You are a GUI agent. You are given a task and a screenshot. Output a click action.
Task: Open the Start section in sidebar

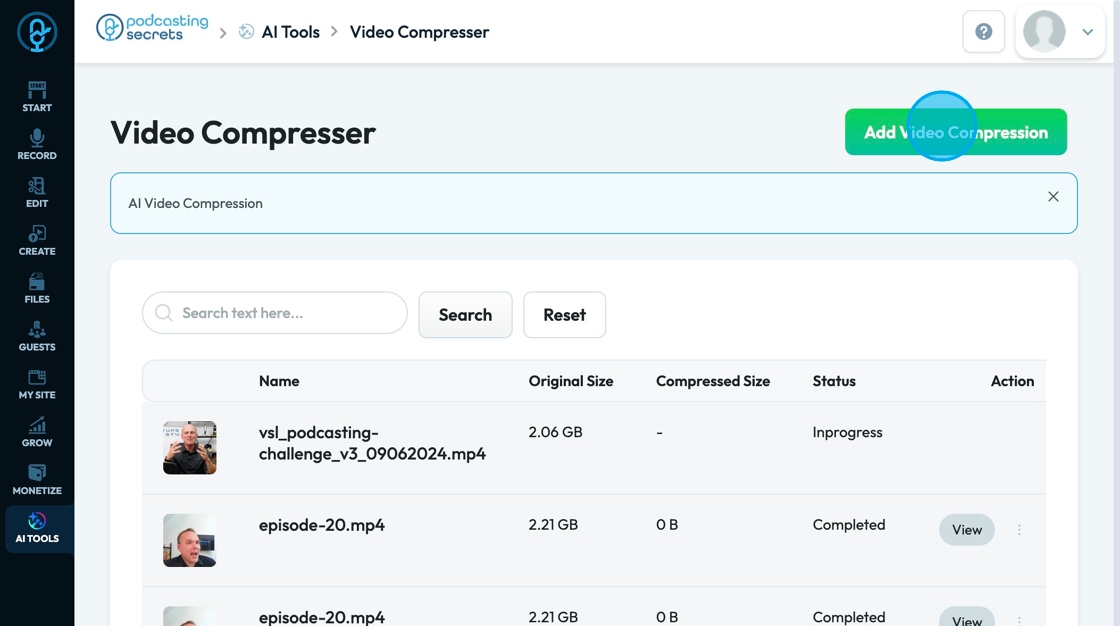[37, 97]
